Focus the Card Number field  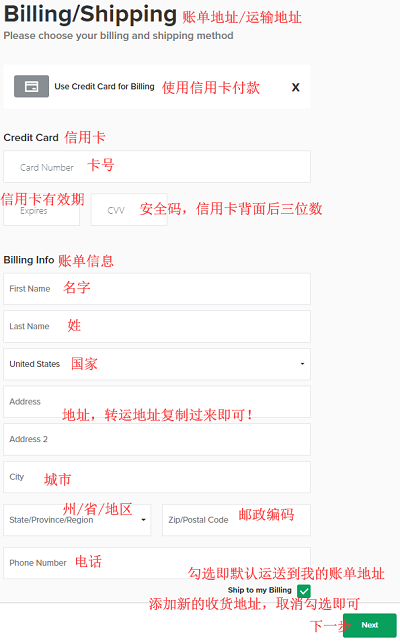157,166
